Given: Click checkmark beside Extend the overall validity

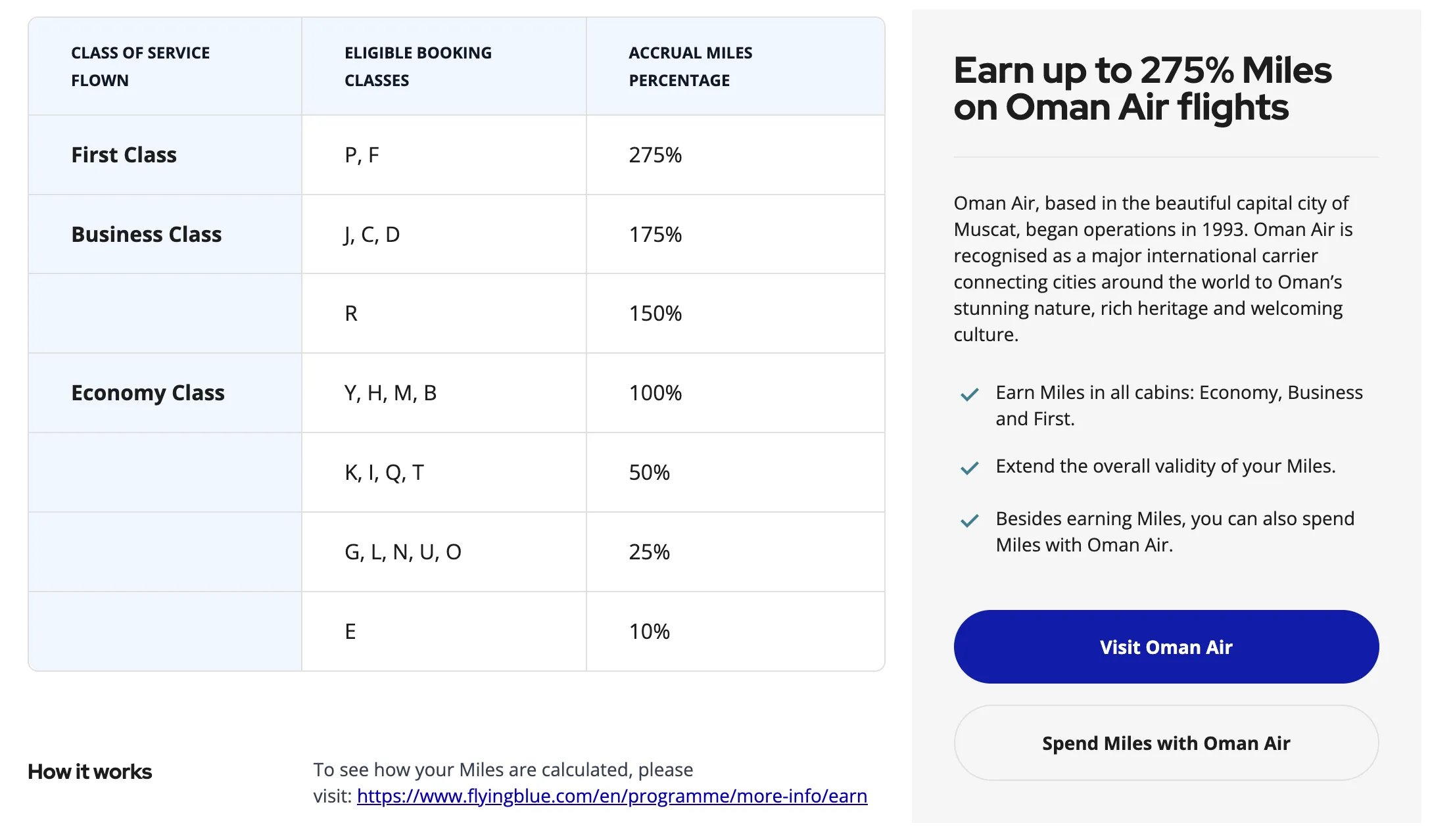Looking at the screenshot, I should pos(969,468).
